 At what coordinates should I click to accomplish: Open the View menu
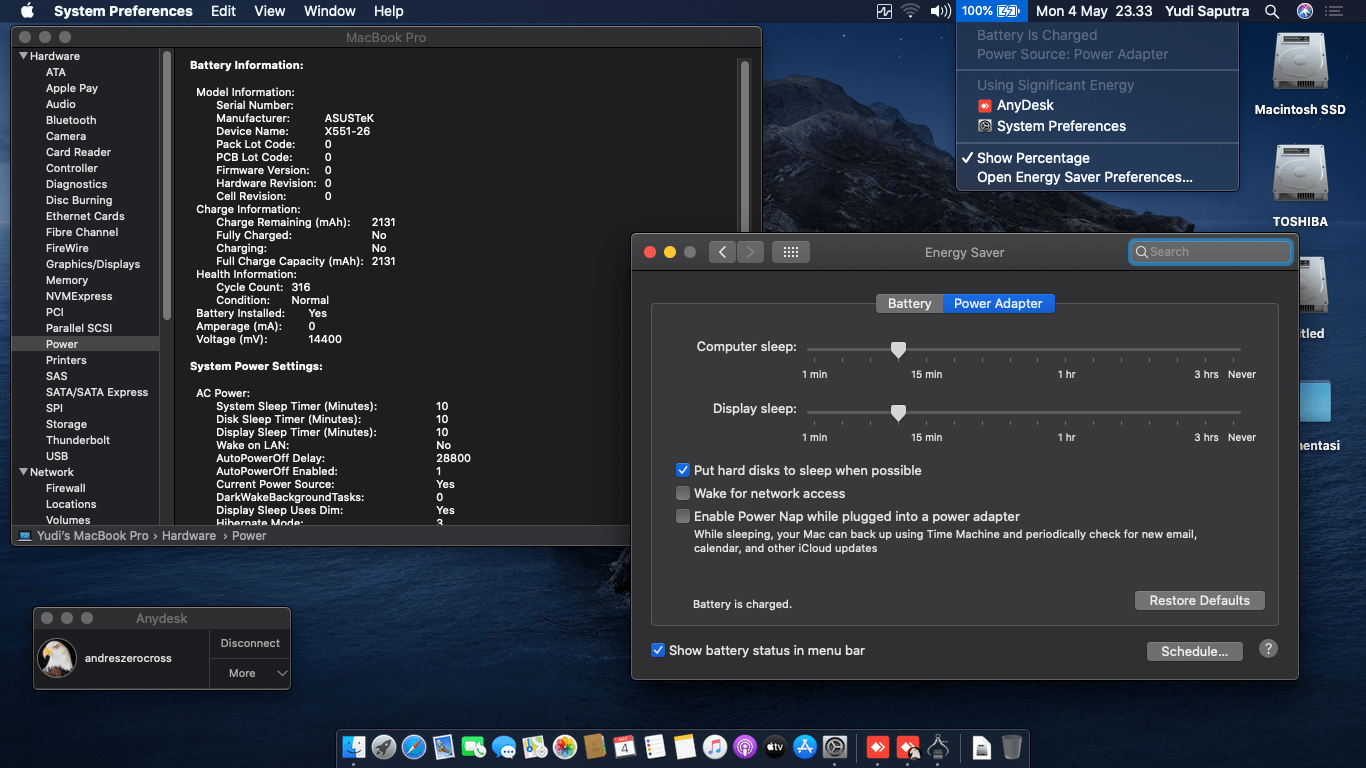pos(270,11)
